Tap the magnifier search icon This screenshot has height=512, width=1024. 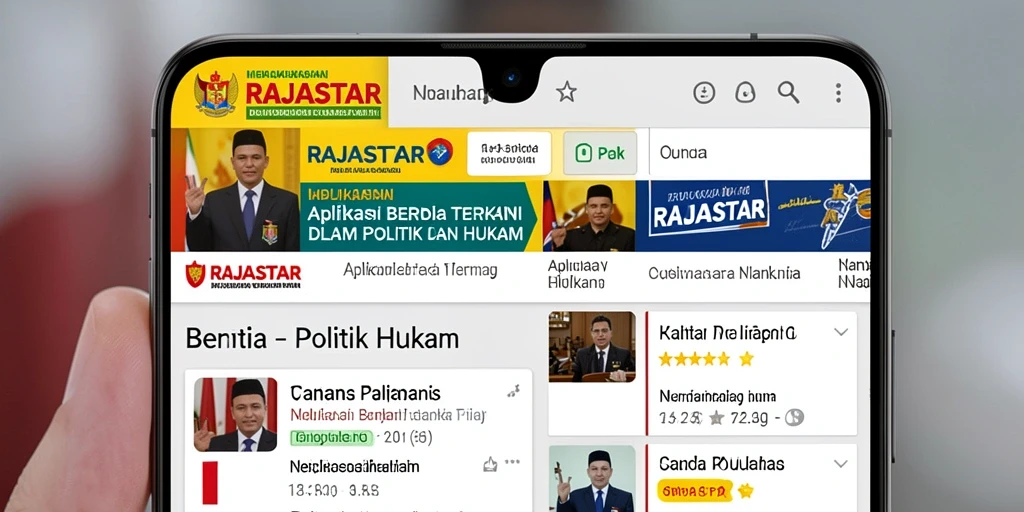[x=788, y=93]
